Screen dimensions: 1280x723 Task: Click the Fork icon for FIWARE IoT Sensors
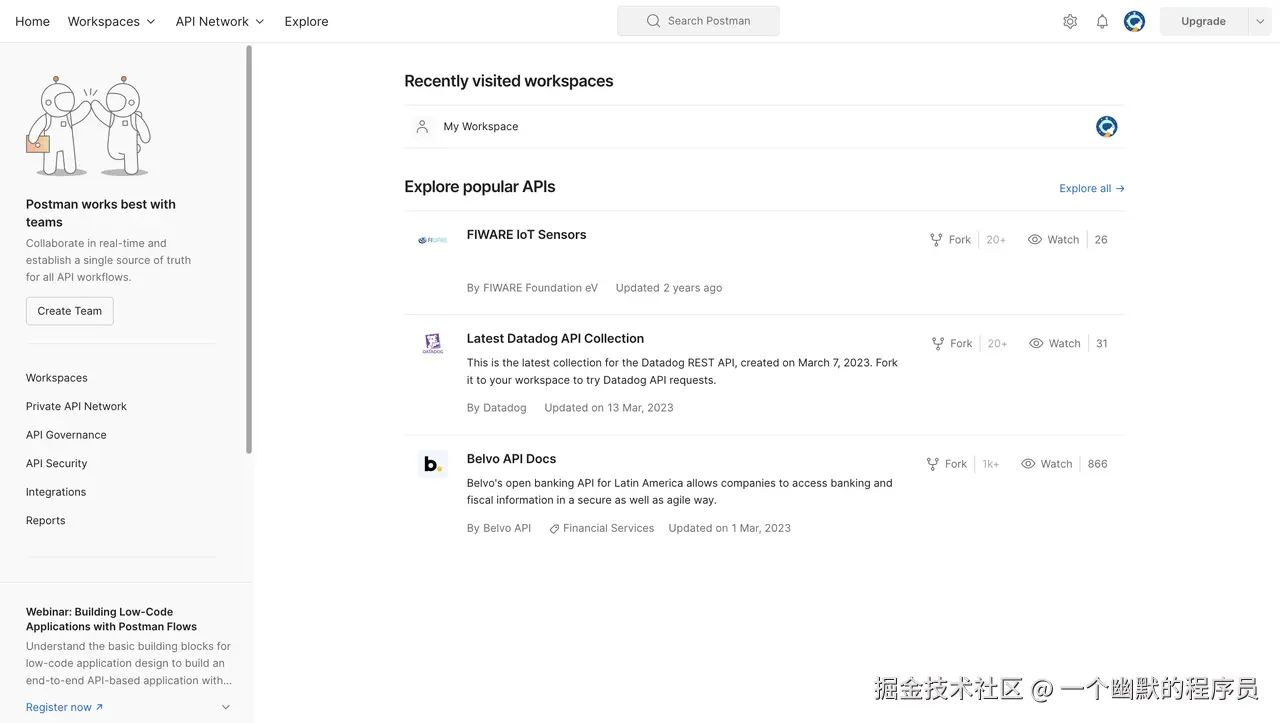coord(936,240)
